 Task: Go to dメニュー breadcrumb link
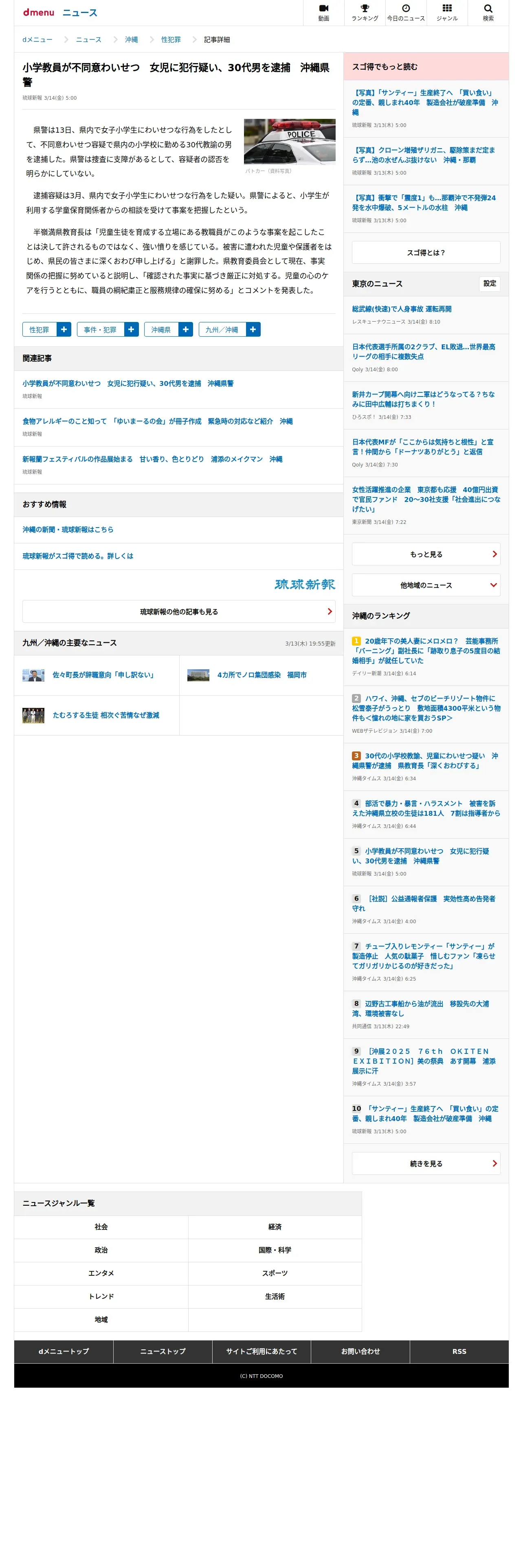[38, 39]
